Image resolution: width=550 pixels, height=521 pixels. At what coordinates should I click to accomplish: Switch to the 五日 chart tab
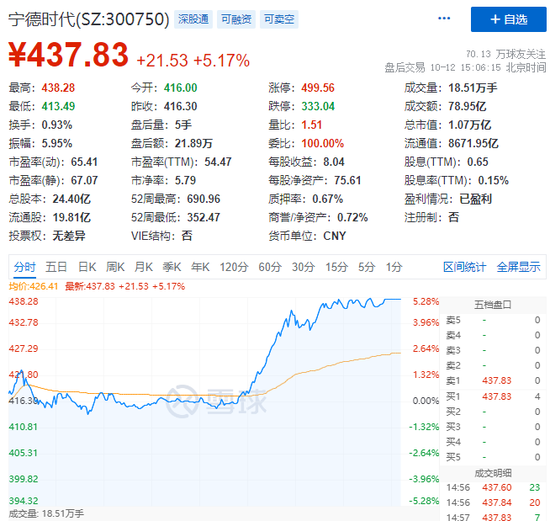tap(56, 267)
